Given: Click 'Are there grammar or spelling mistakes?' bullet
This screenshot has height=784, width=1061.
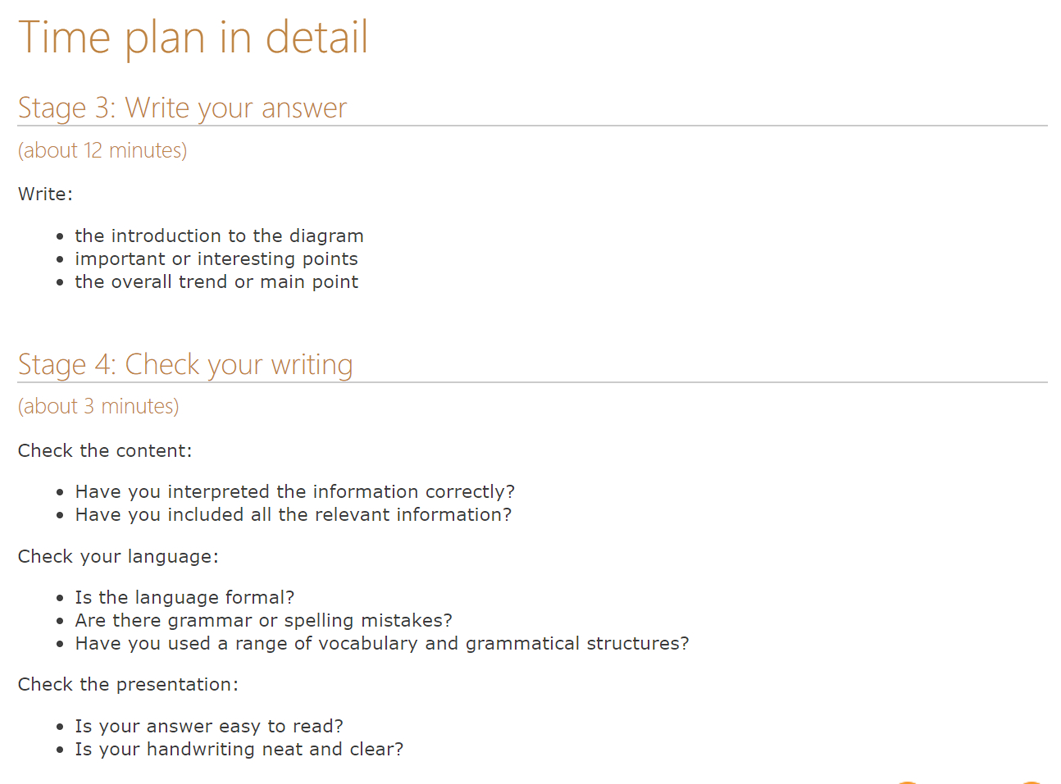Looking at the screenshot, I should point(264,621).
